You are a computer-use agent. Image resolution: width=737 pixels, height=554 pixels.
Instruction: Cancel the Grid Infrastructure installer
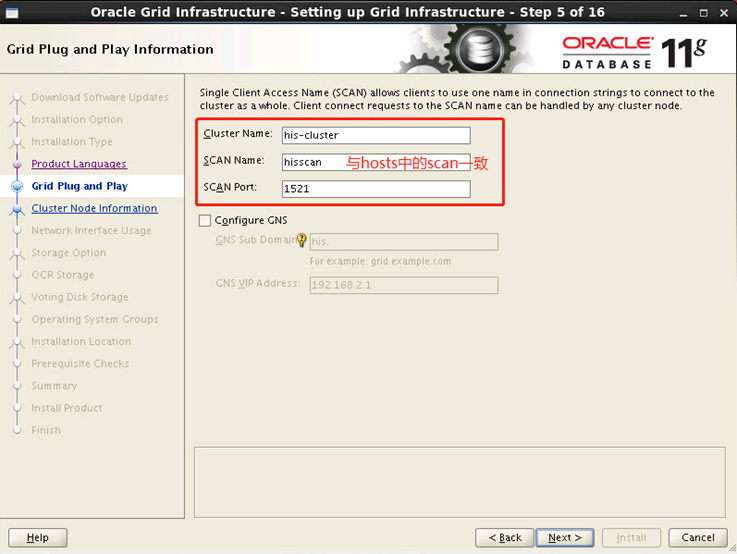point(698,538)
